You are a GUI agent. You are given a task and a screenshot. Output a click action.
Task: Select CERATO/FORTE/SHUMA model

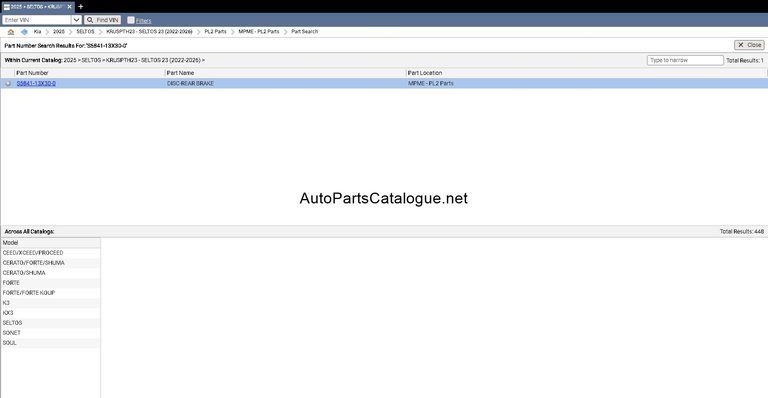pos(50,263)
